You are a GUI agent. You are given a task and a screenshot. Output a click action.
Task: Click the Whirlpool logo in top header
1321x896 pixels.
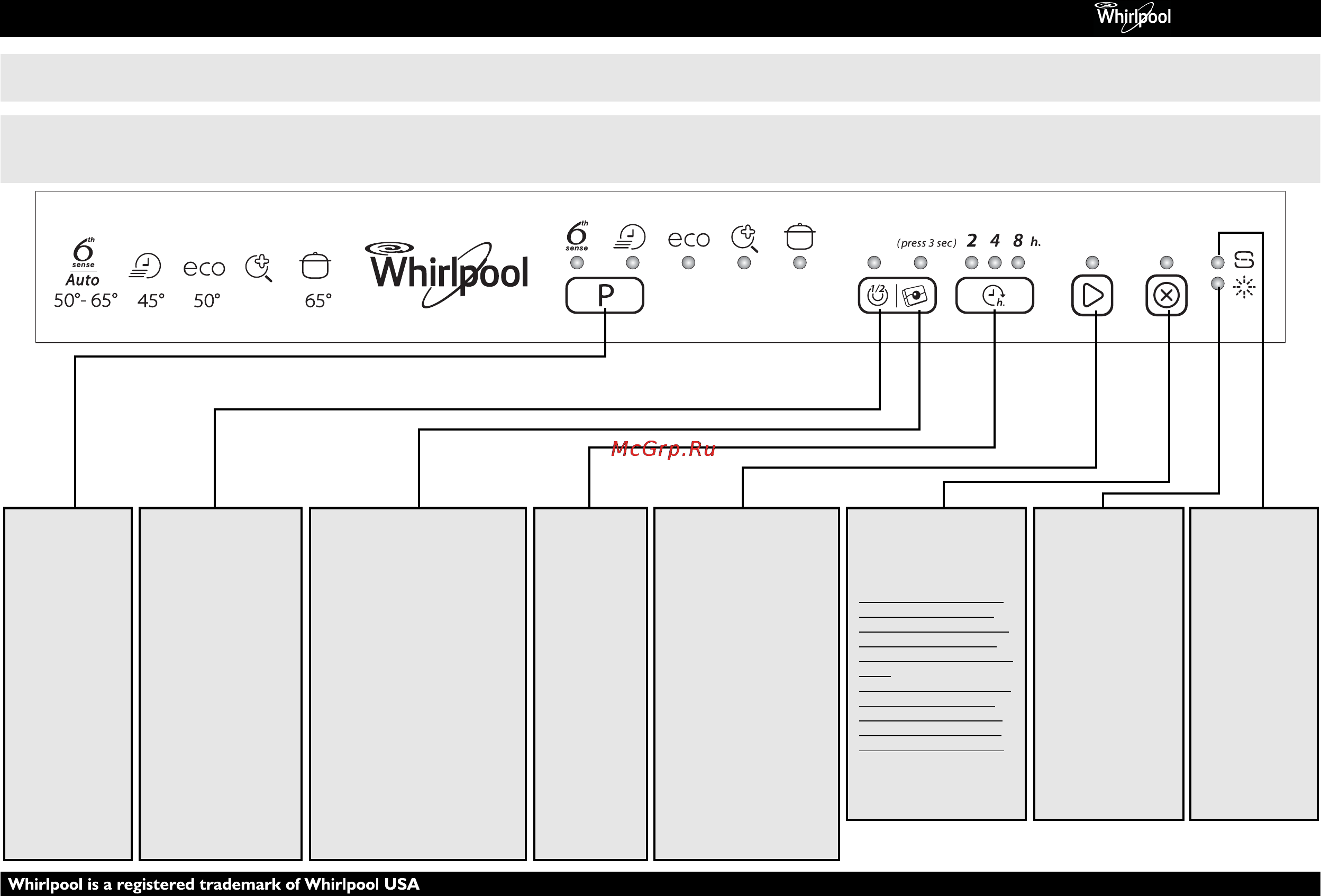(x=1133, y=17)
